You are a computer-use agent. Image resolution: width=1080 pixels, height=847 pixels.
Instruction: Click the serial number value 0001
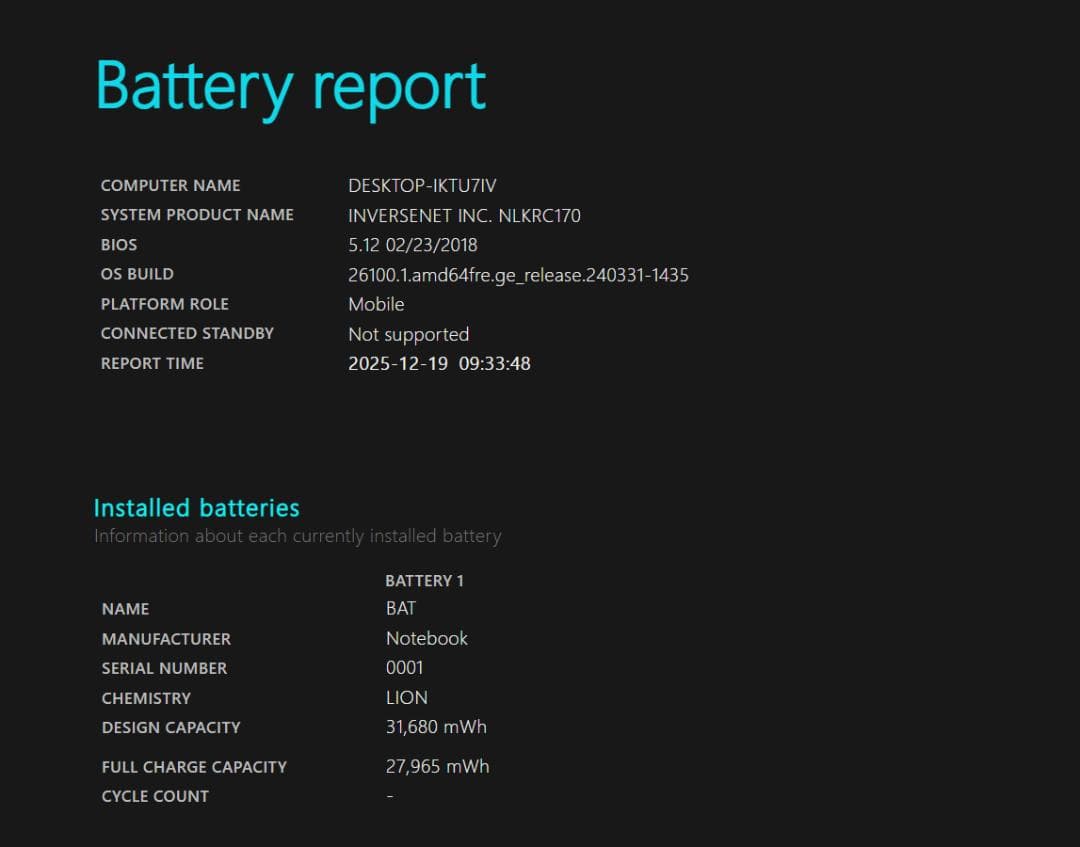[404, 668]
